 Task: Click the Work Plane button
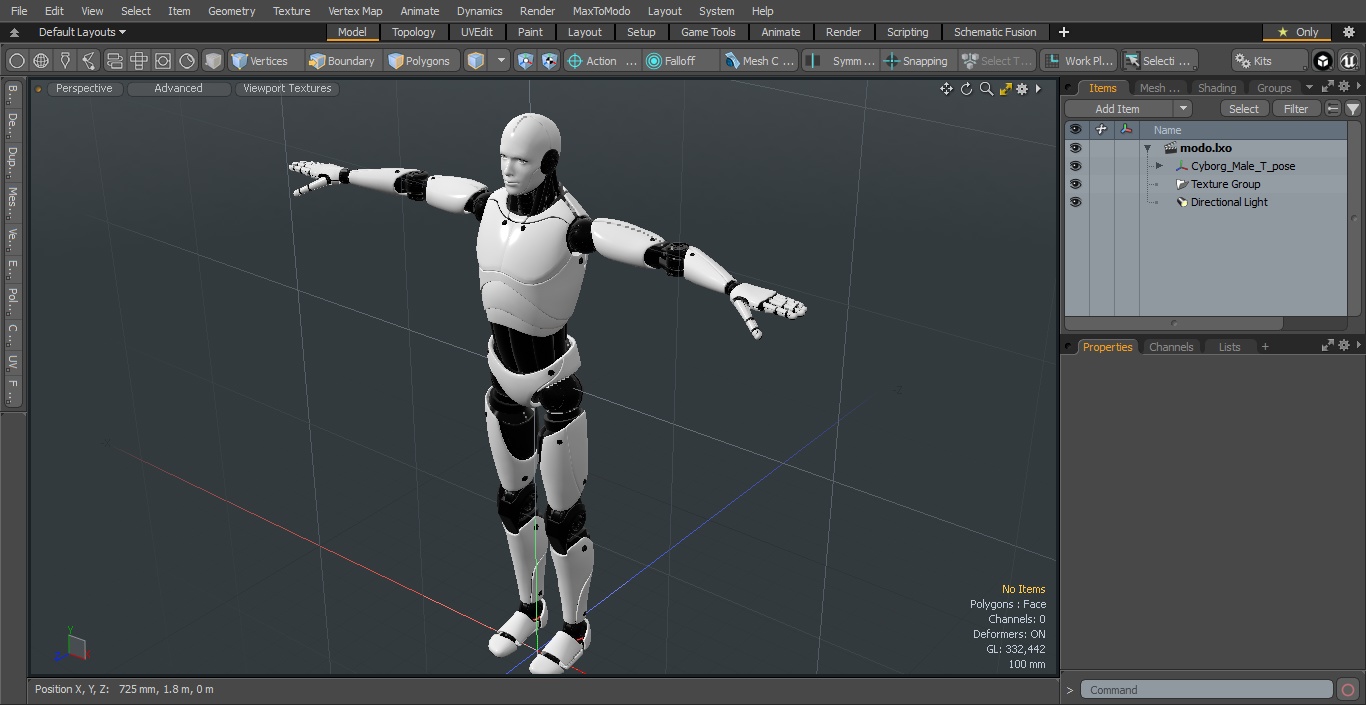pyautogui.click(x=1079, y=61)
